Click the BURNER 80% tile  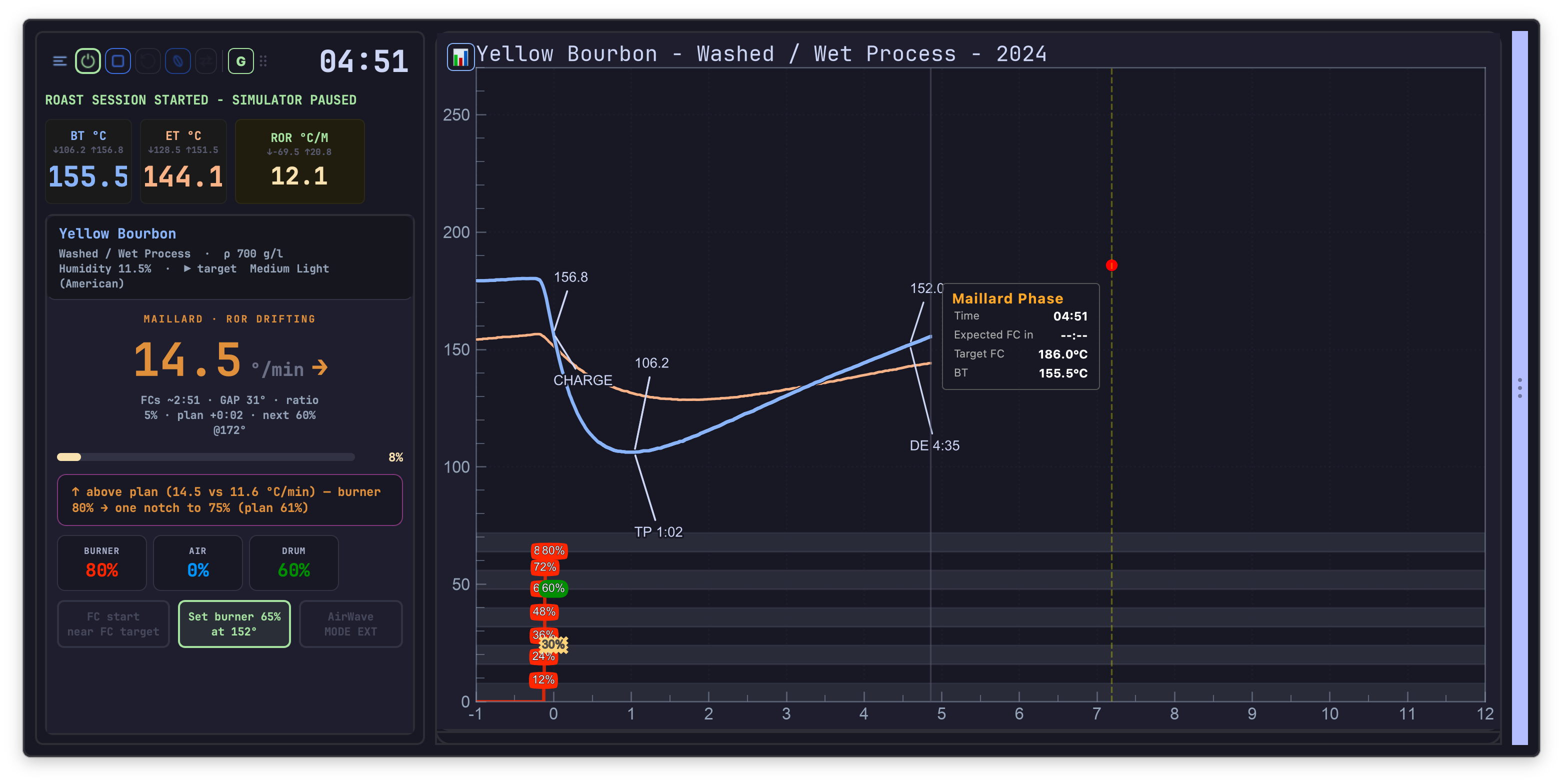pyautogui.click(x=102, y=562)
